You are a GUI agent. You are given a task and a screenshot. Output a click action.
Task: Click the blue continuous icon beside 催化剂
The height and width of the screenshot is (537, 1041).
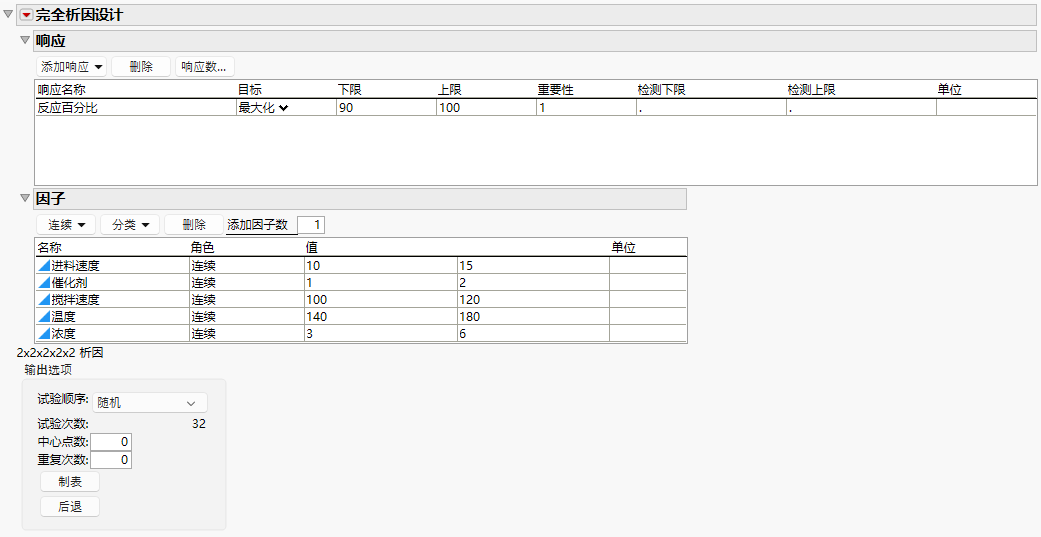(x=44, y=283)
